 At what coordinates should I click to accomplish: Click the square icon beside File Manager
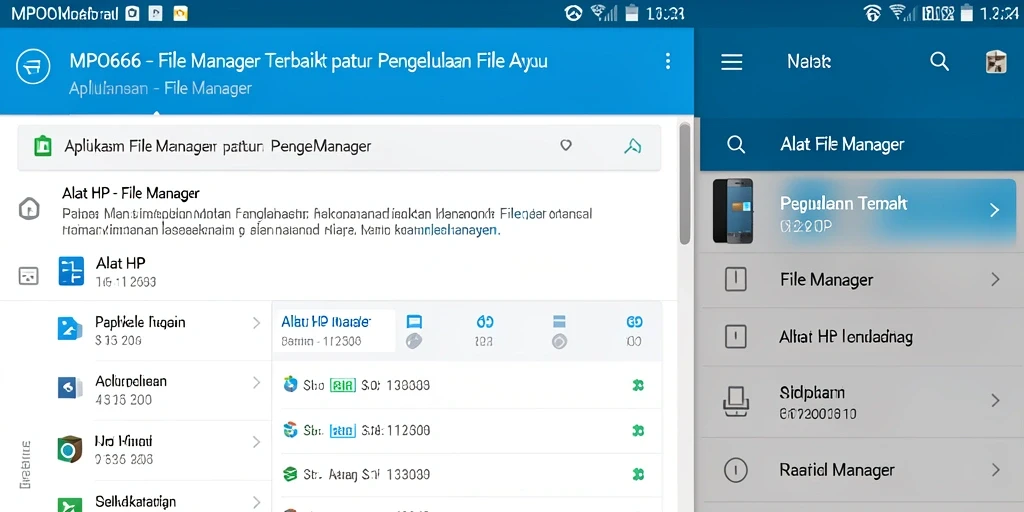click(736, 280)
